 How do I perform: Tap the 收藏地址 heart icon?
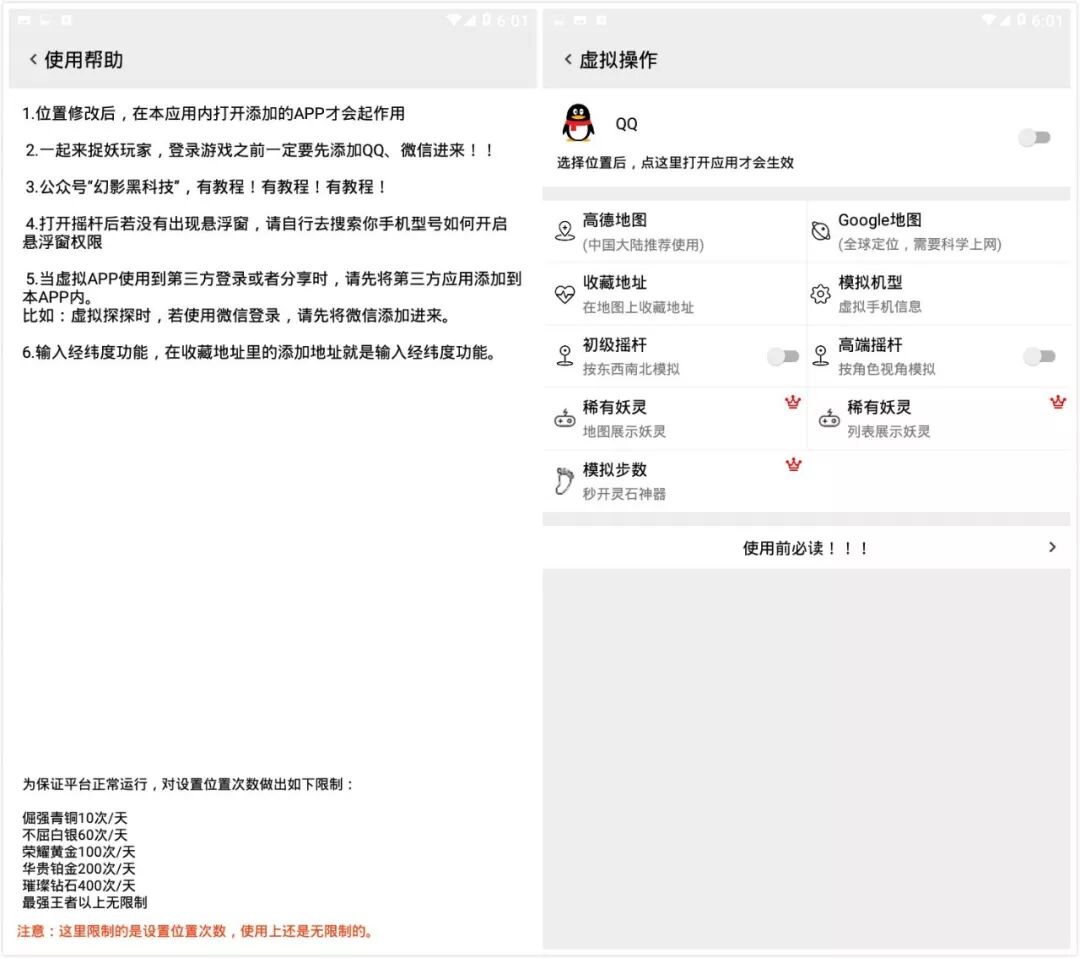point(565,294)
